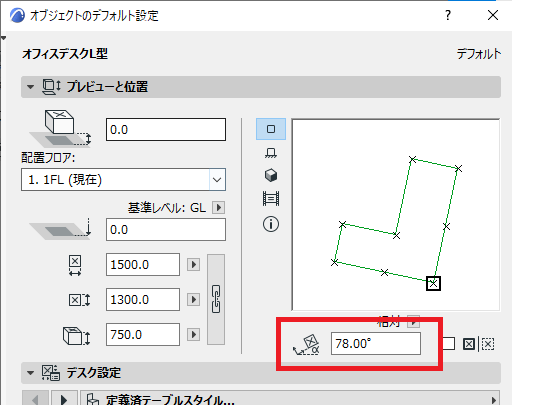Toggle the solid mirror placement icon
Image resolution: width=535 pixels, height=405 pixels.
click(469, 344)
